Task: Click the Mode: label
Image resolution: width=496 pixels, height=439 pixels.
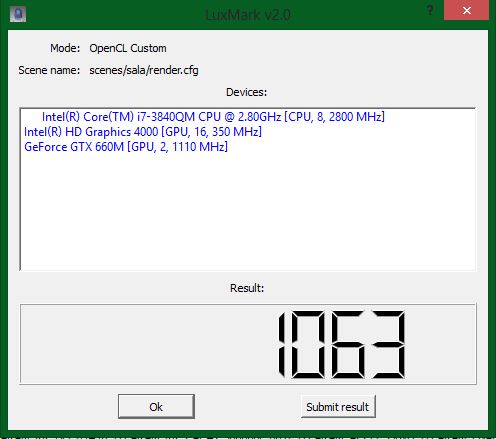Action: click(65, 48)
